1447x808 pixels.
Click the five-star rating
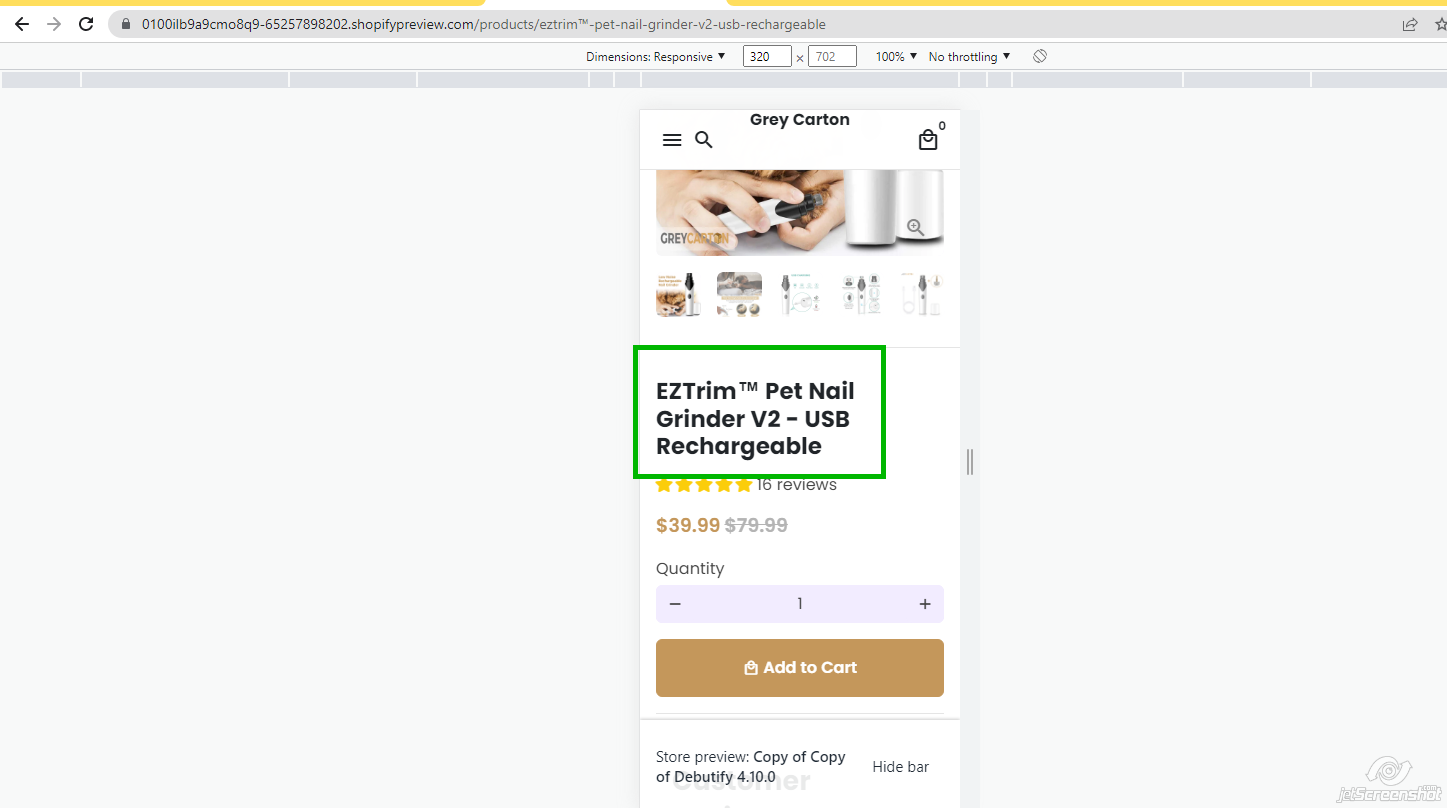(704, 485)
